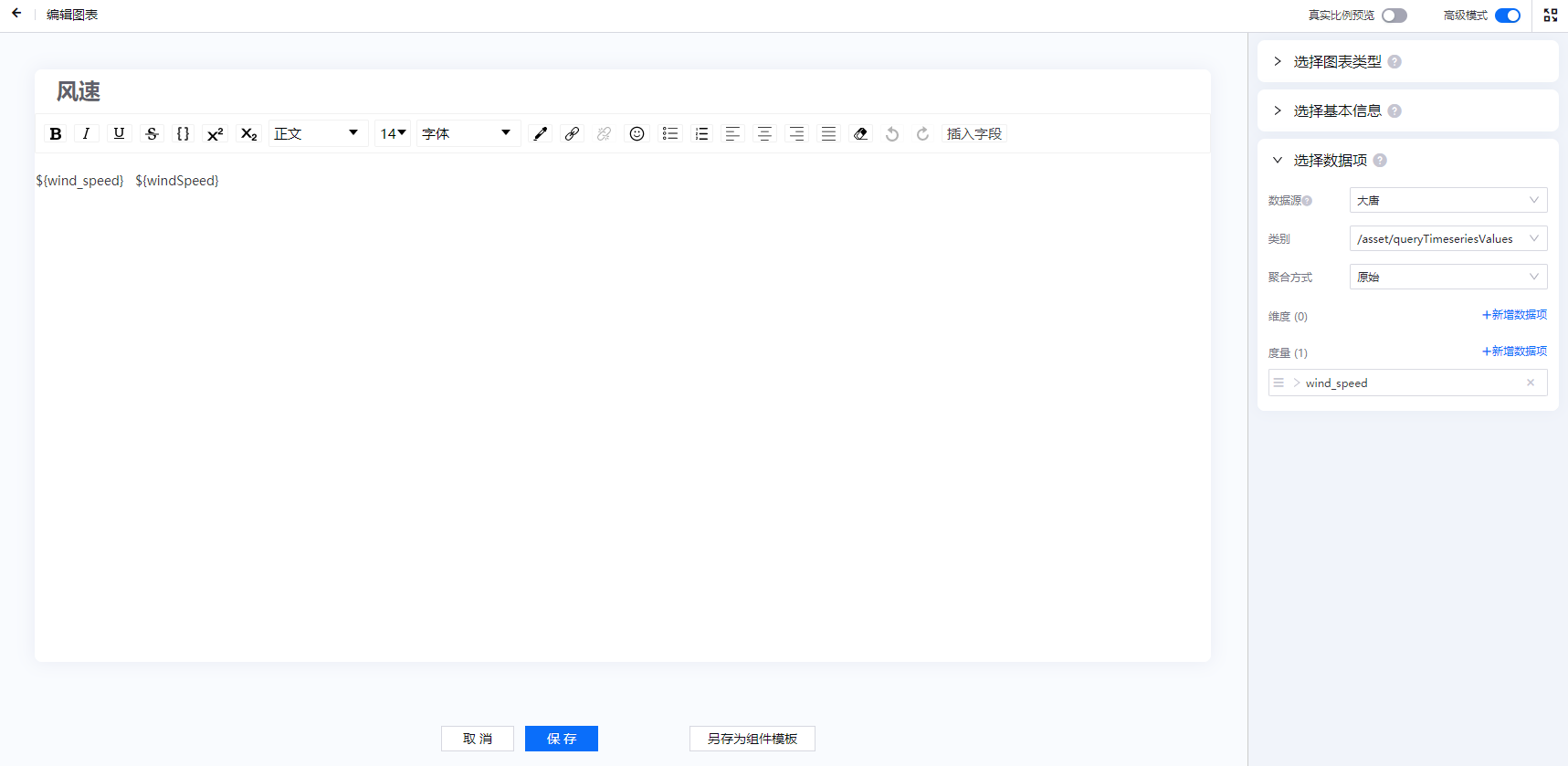Image resolution: width=1568 pixels, height=766 pixels.
Task: Align text to the left
Action: point(732,134)
